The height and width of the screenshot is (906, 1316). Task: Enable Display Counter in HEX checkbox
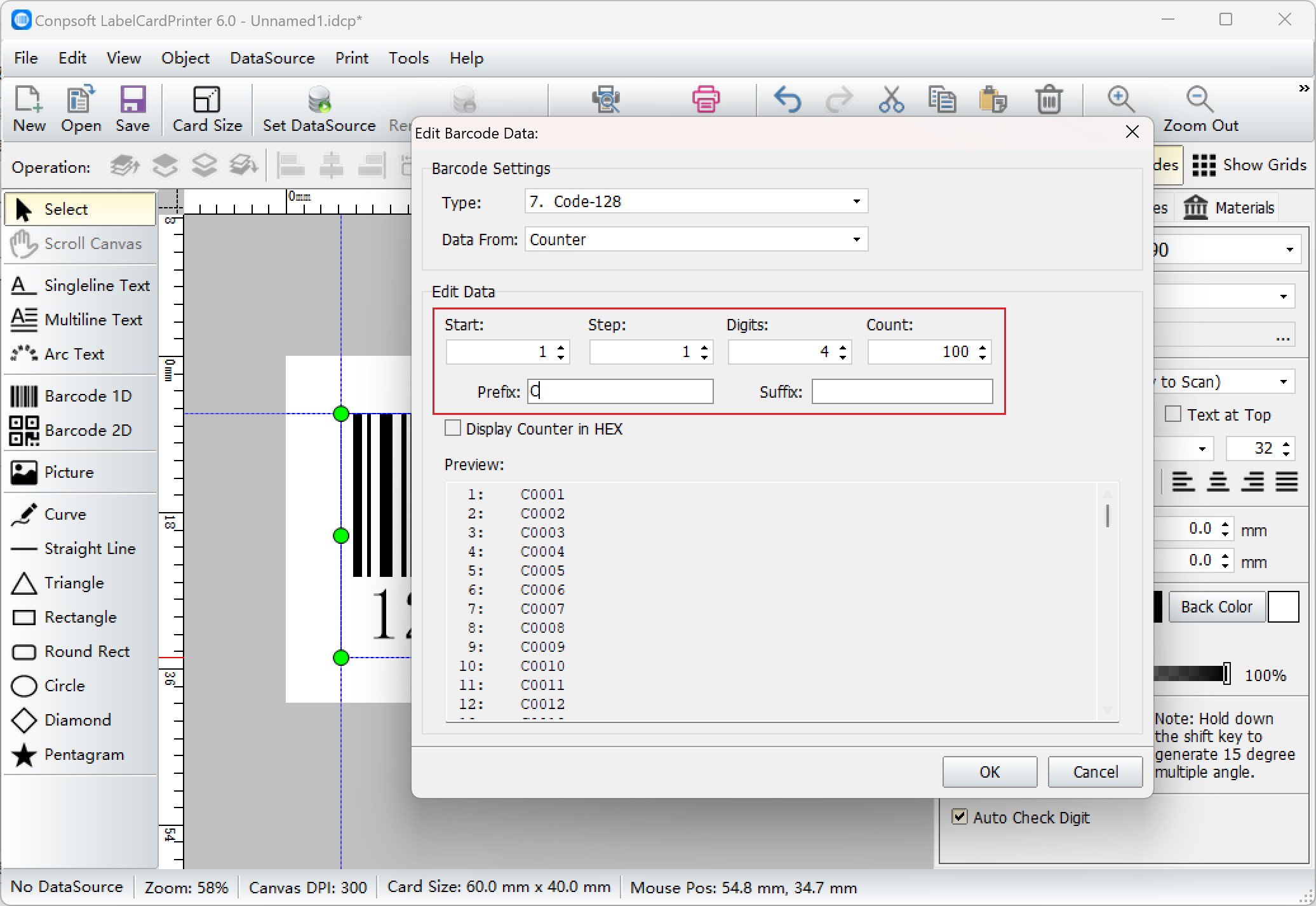pyautogui.click(x=453, y=428)
